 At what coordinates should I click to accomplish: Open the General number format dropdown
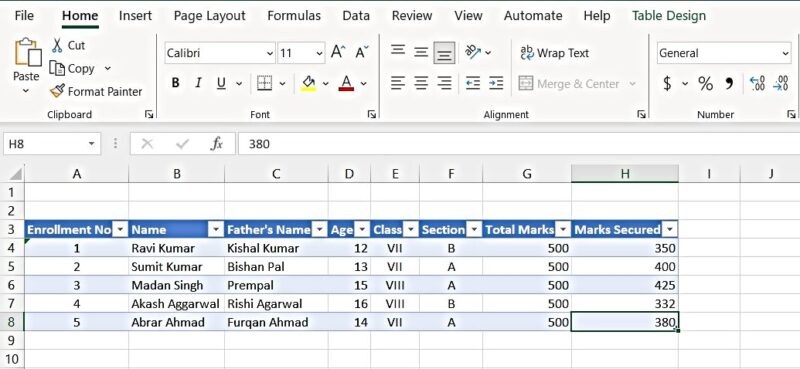point(785,53)
